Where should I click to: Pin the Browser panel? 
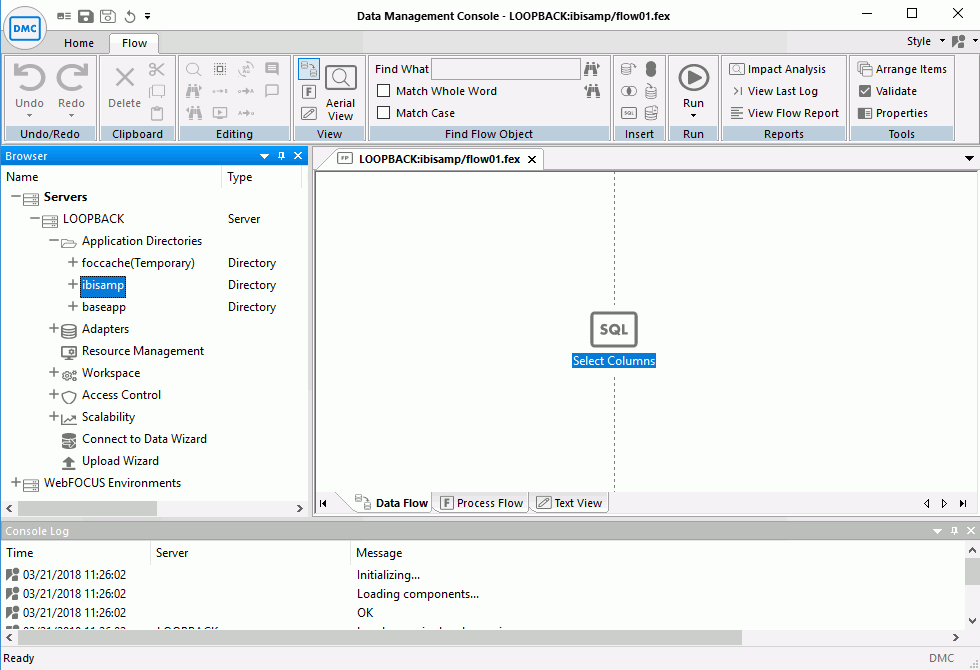pos(281,156)
